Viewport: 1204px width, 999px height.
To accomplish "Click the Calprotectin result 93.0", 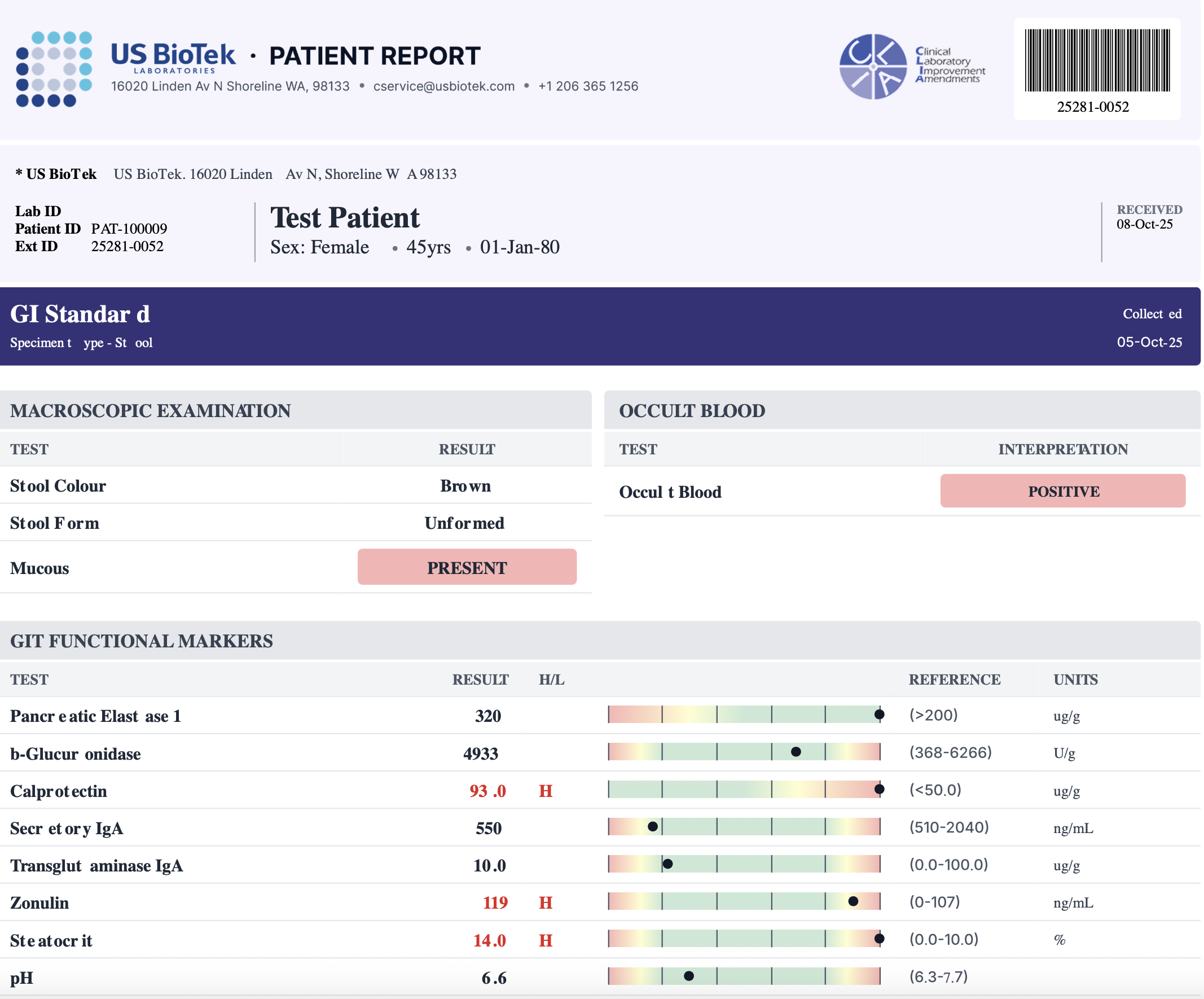I will [x=488, y=791].
